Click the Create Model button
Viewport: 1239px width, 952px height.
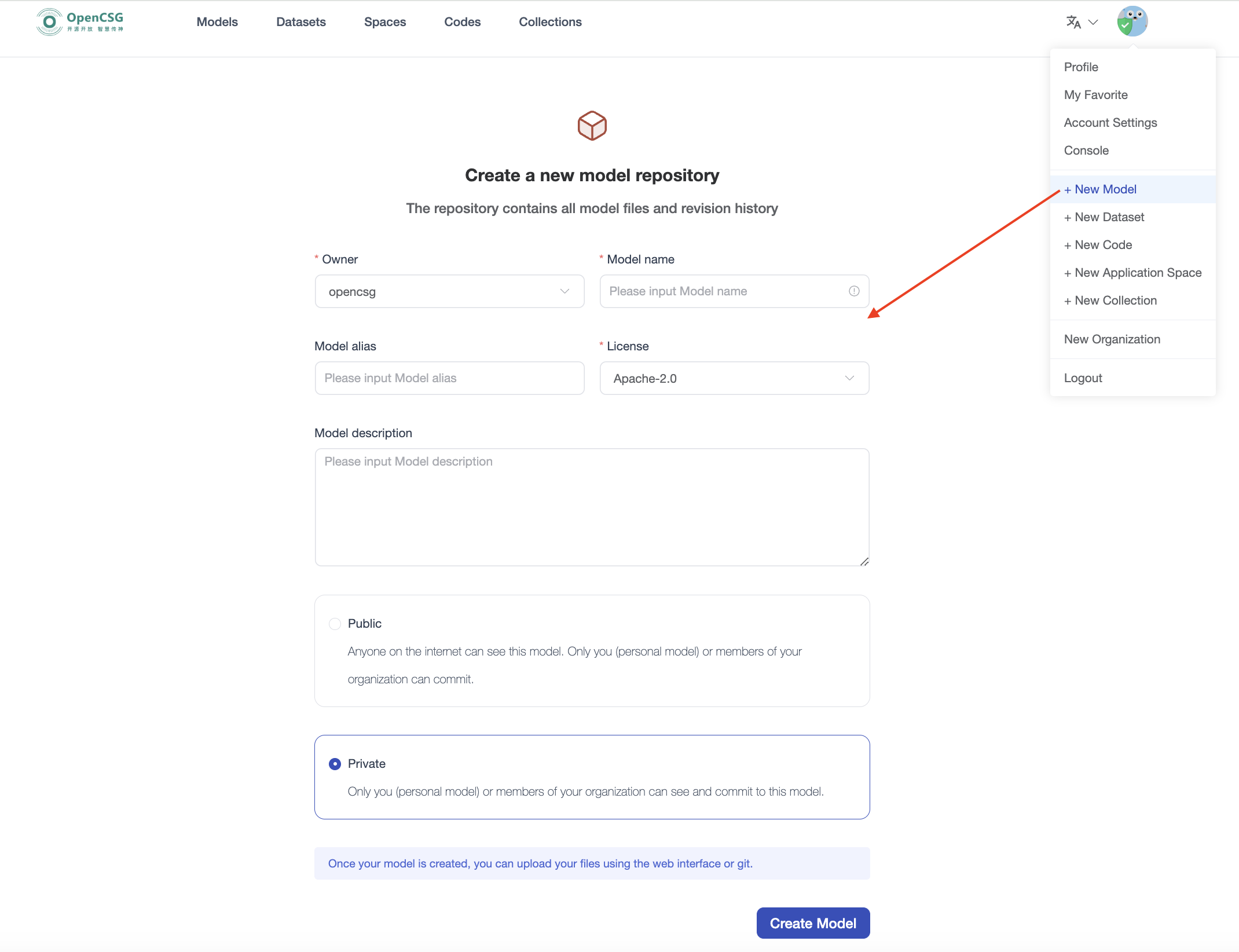pos(812,922)
